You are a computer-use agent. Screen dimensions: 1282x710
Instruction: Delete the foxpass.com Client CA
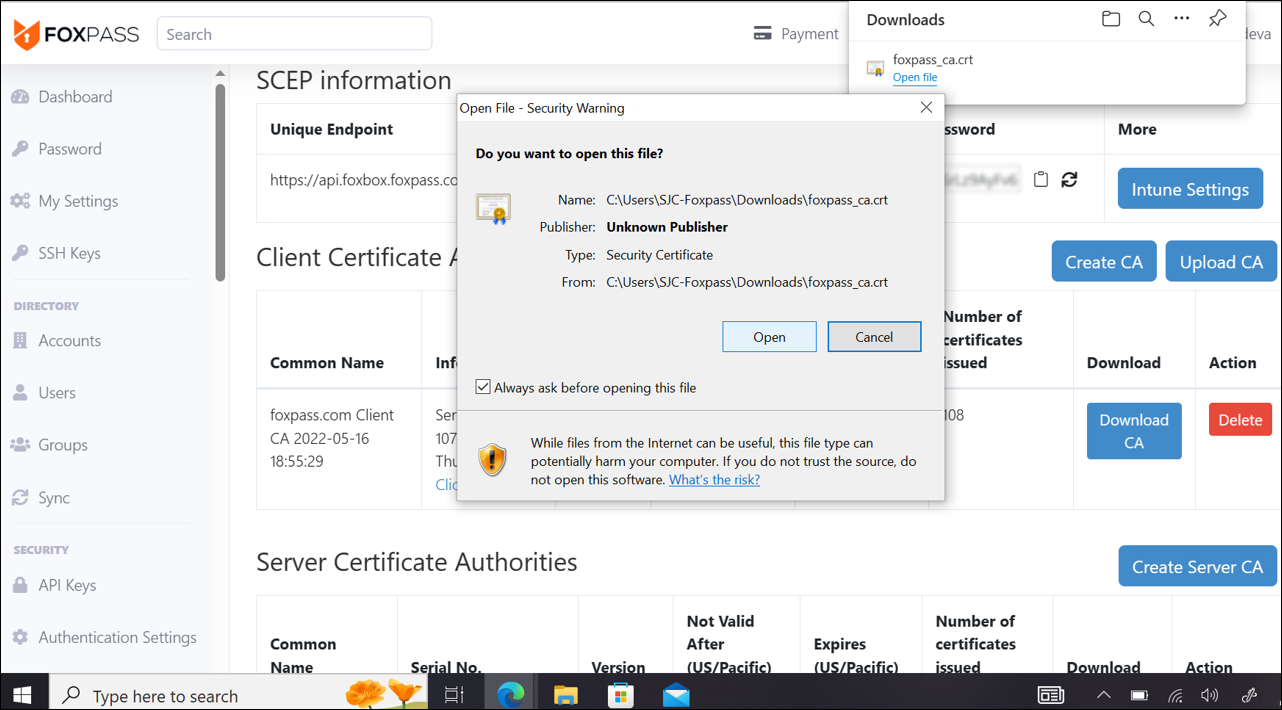pyautogui.click(x=1239, y=420)
